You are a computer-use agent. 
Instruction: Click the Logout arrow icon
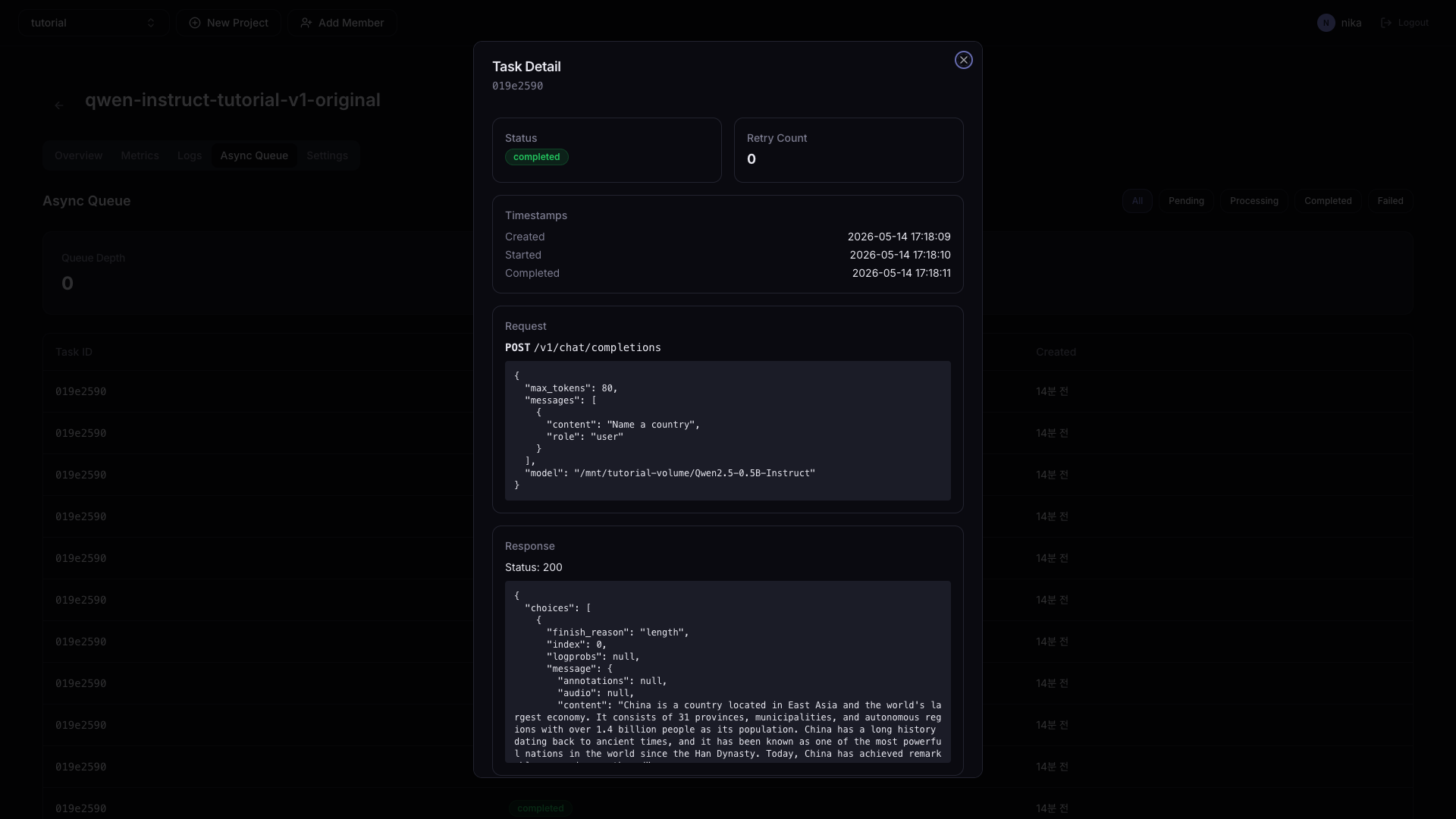point(1385,23)
